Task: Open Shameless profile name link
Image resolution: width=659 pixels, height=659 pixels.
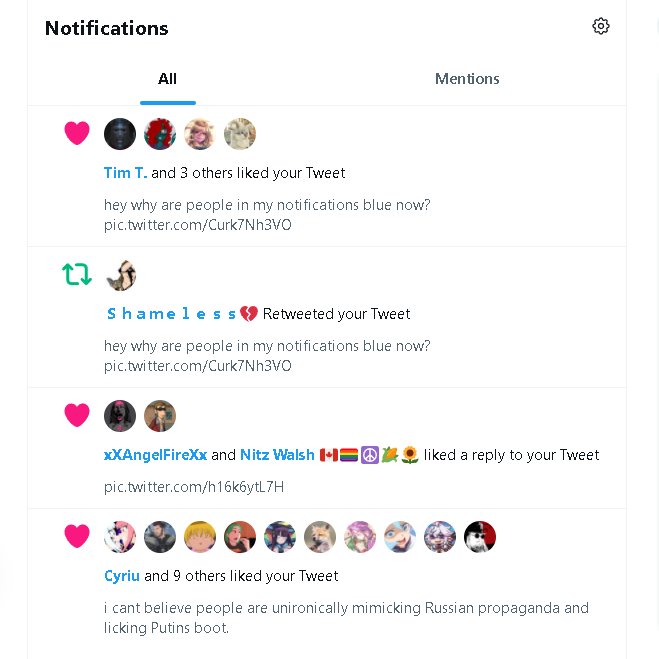Action: pyautogui.click(x=182, y=314)
